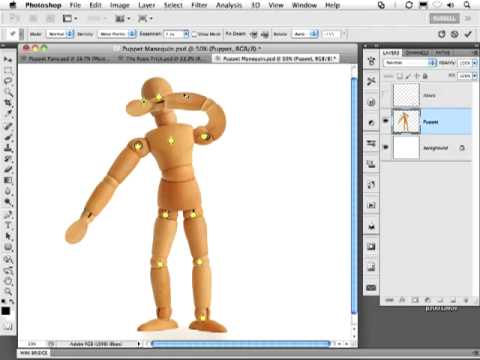Select the Hand tool
This screenshot has width=480, height=360.
click(8, 281)
